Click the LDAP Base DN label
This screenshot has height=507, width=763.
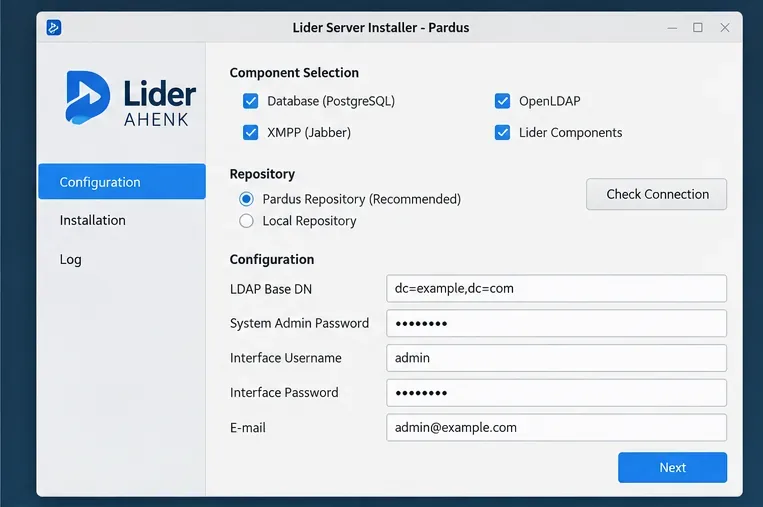(271, 289)
